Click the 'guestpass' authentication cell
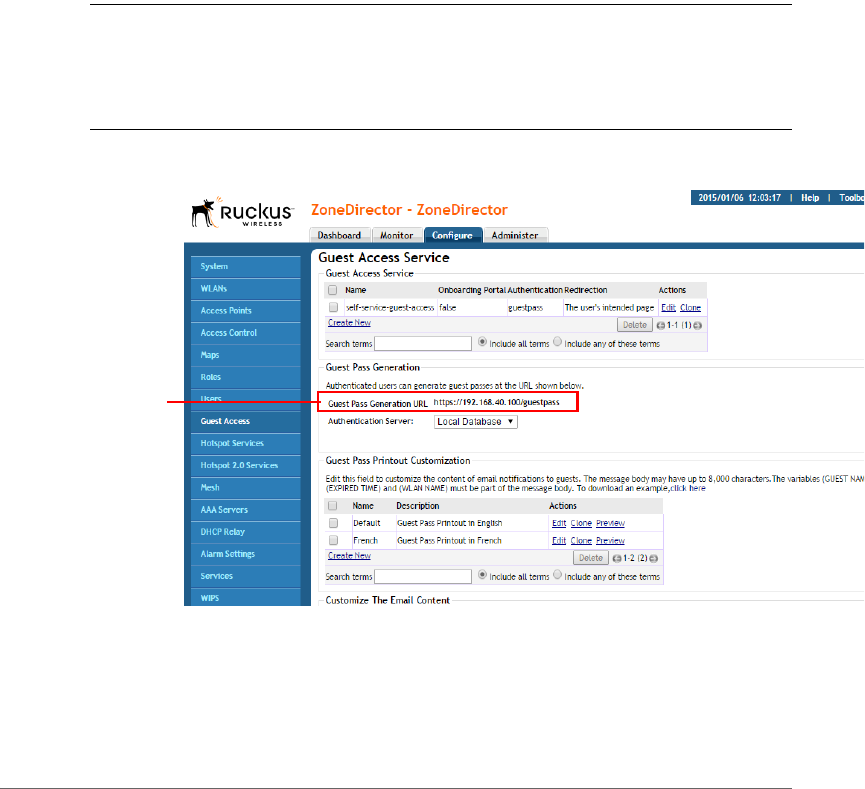Image resolution: width=865 pixels, height=789 pixels. point(525,308)
